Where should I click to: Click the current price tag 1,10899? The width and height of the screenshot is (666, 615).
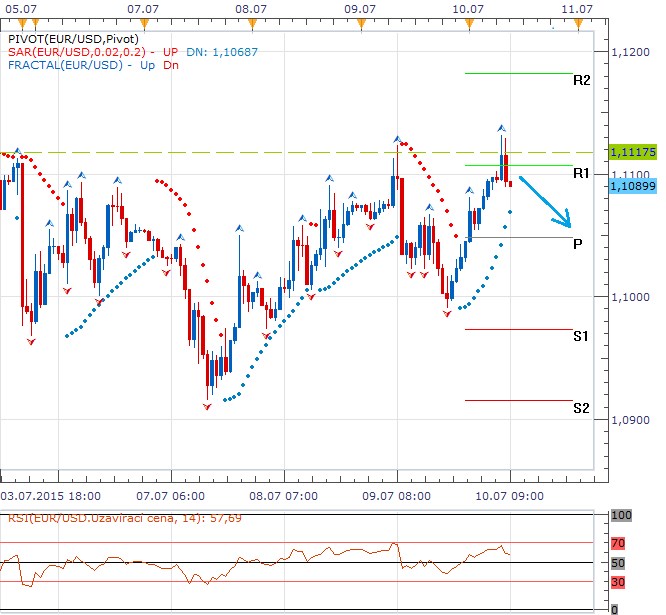[633, 186]
